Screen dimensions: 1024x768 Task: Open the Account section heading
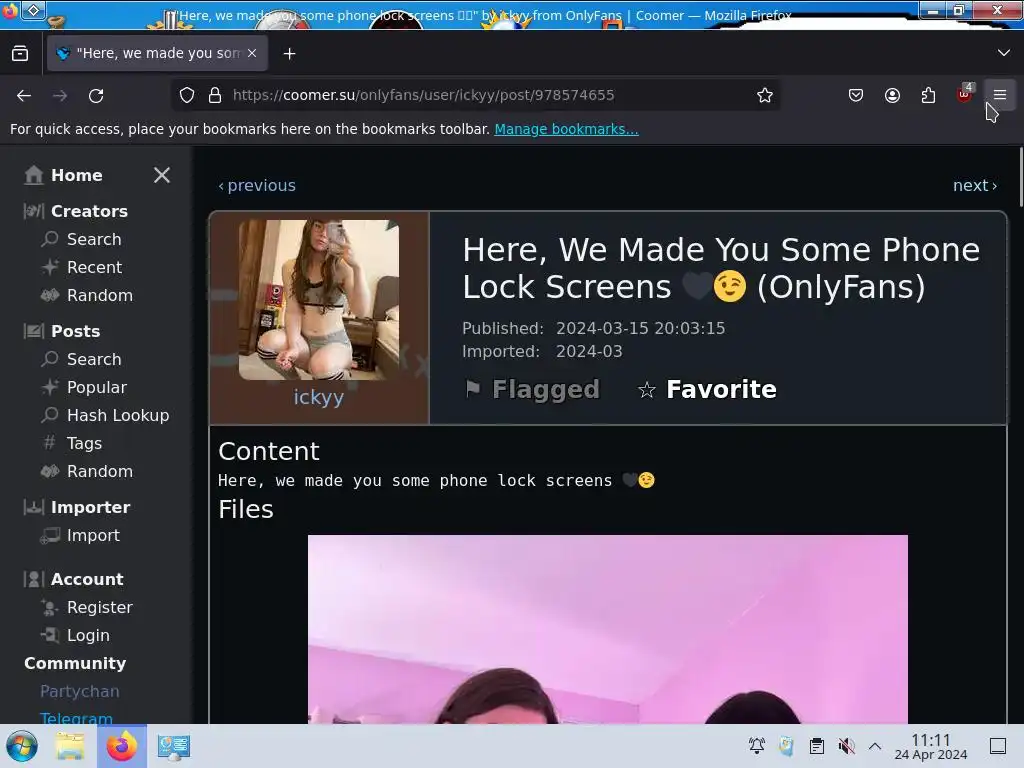pos(87,579)
